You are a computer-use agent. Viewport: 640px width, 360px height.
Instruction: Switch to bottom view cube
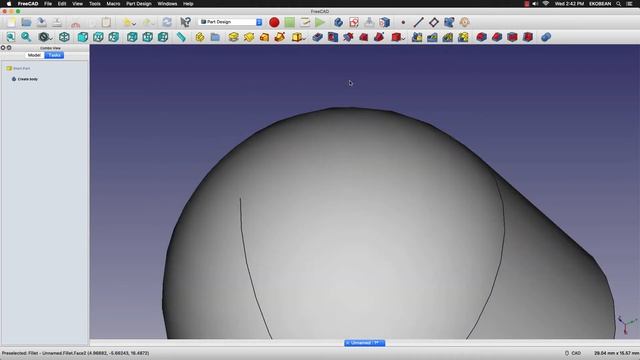[x=148, y=37]
